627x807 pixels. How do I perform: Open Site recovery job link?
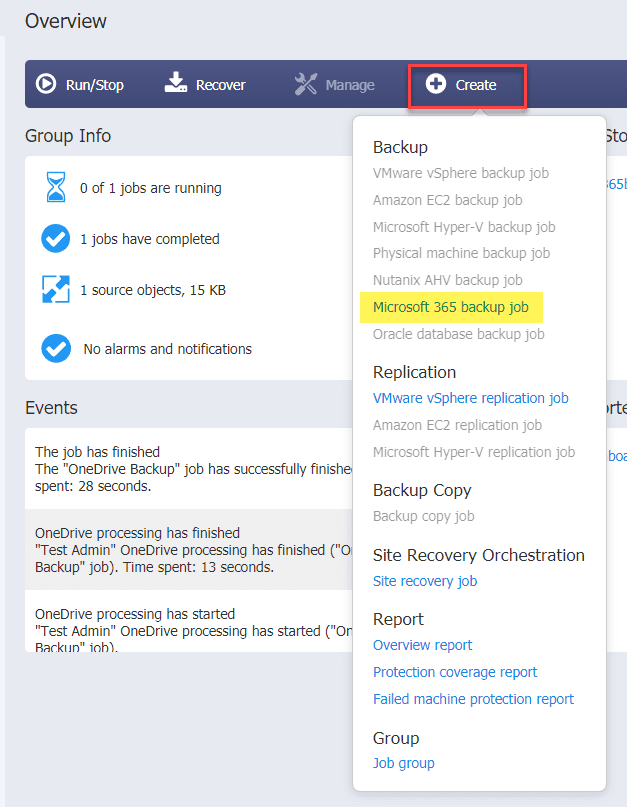(x=425, y=581)
